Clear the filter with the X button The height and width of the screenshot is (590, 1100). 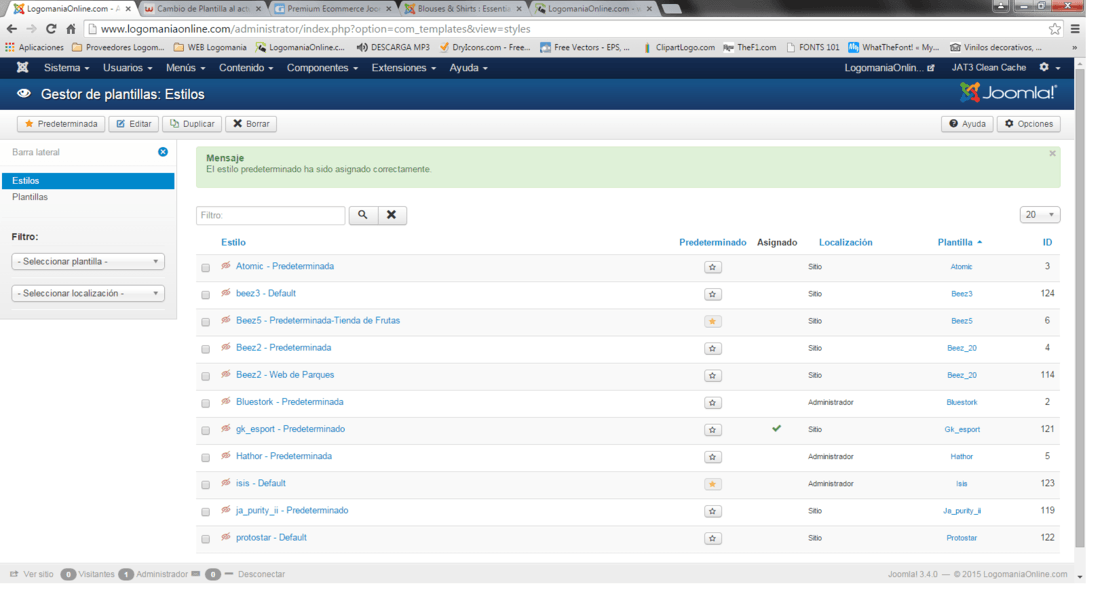click(391, 215)
